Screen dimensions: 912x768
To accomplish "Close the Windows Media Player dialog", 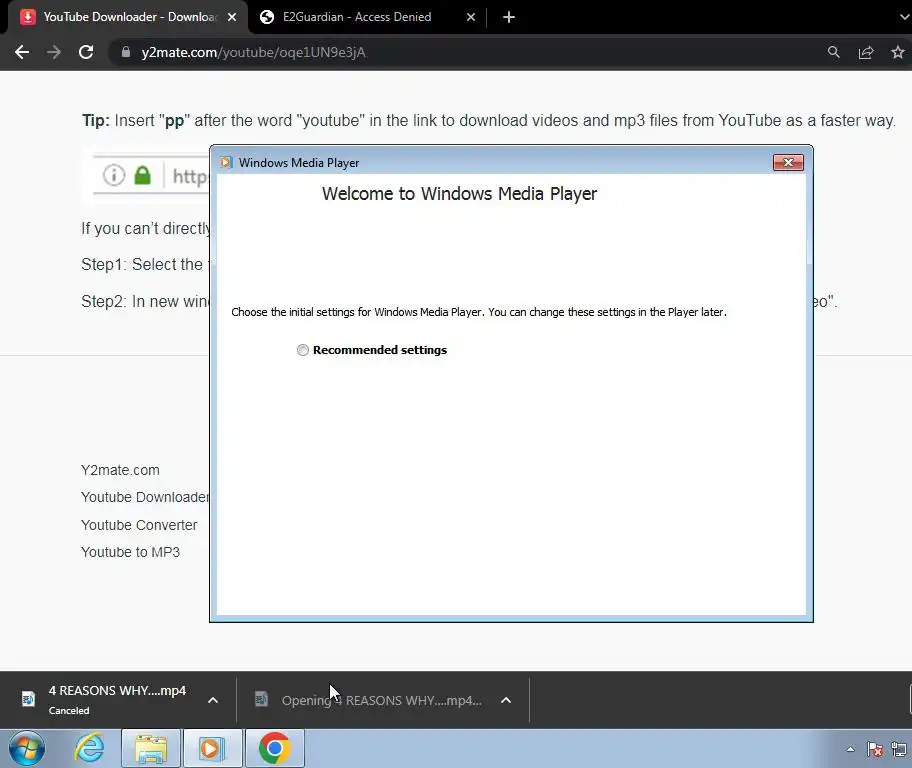I will (788, 162).
